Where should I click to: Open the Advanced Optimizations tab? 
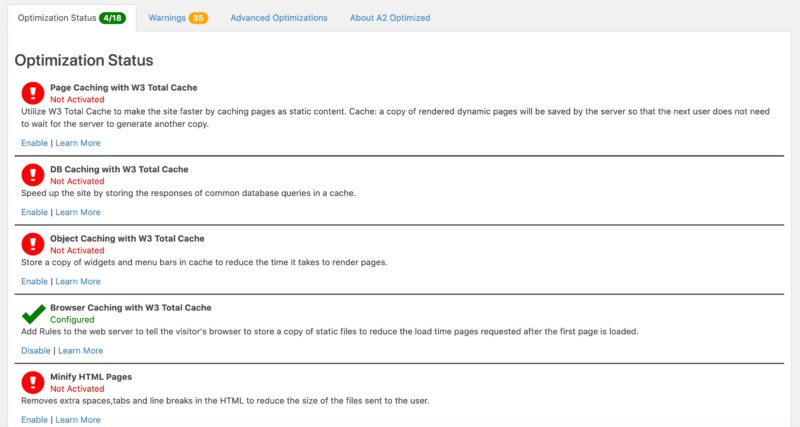click(278, 18)
